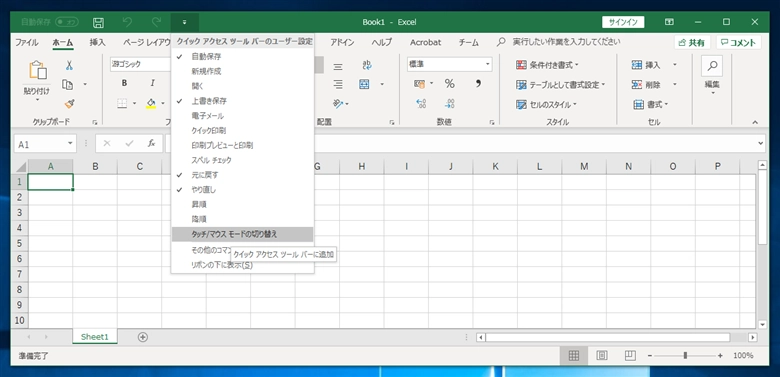The image size is (780, 377).
Task: Select the Sheet1 tab
Action: tap(95, 337)
